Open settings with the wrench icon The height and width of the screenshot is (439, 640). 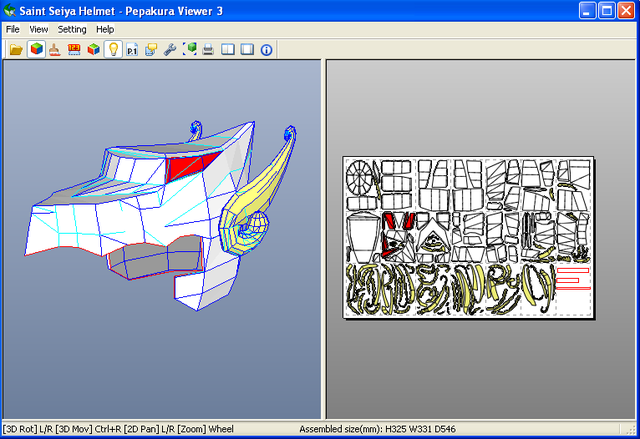(x=170, y=49)
